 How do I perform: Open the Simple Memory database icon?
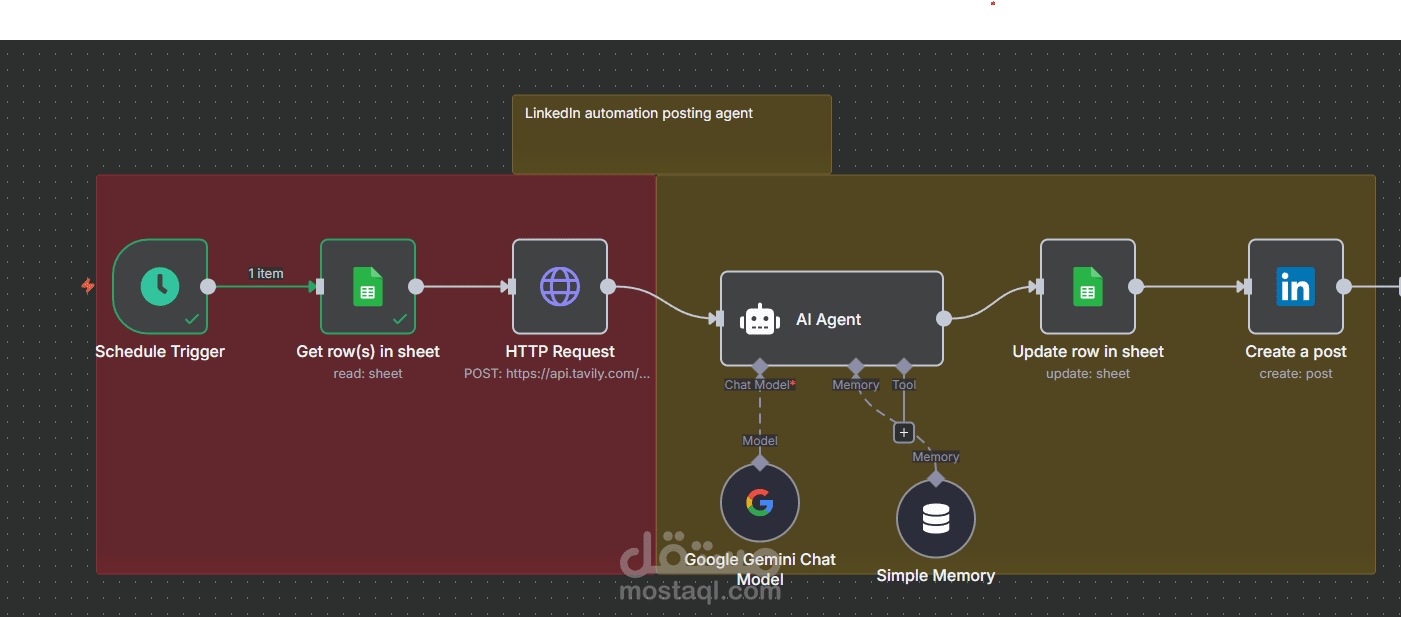point(935,517)
